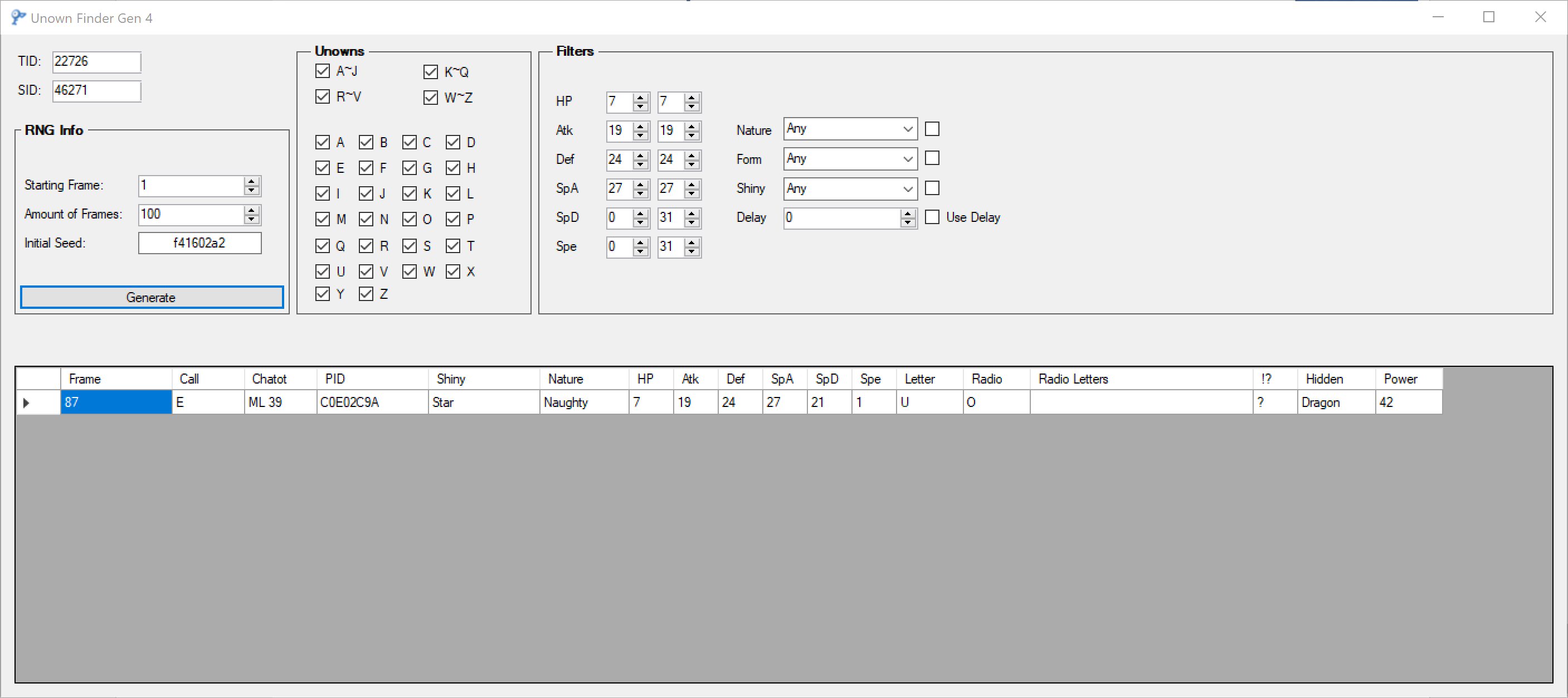Maximize the Unown Finder Gen 4 window
Viewport: 1568px width, 698px height.
click(1489, 17)
